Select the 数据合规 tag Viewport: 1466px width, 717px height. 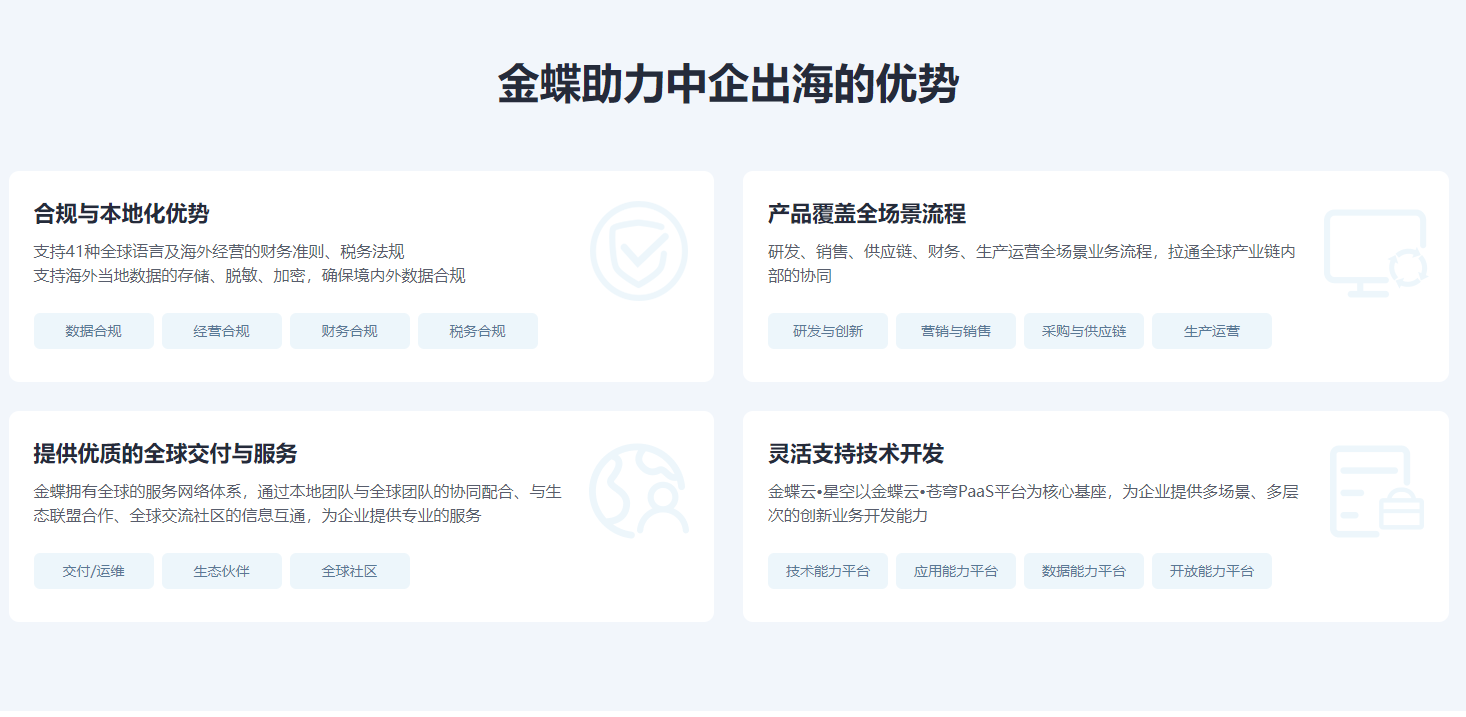94,331
